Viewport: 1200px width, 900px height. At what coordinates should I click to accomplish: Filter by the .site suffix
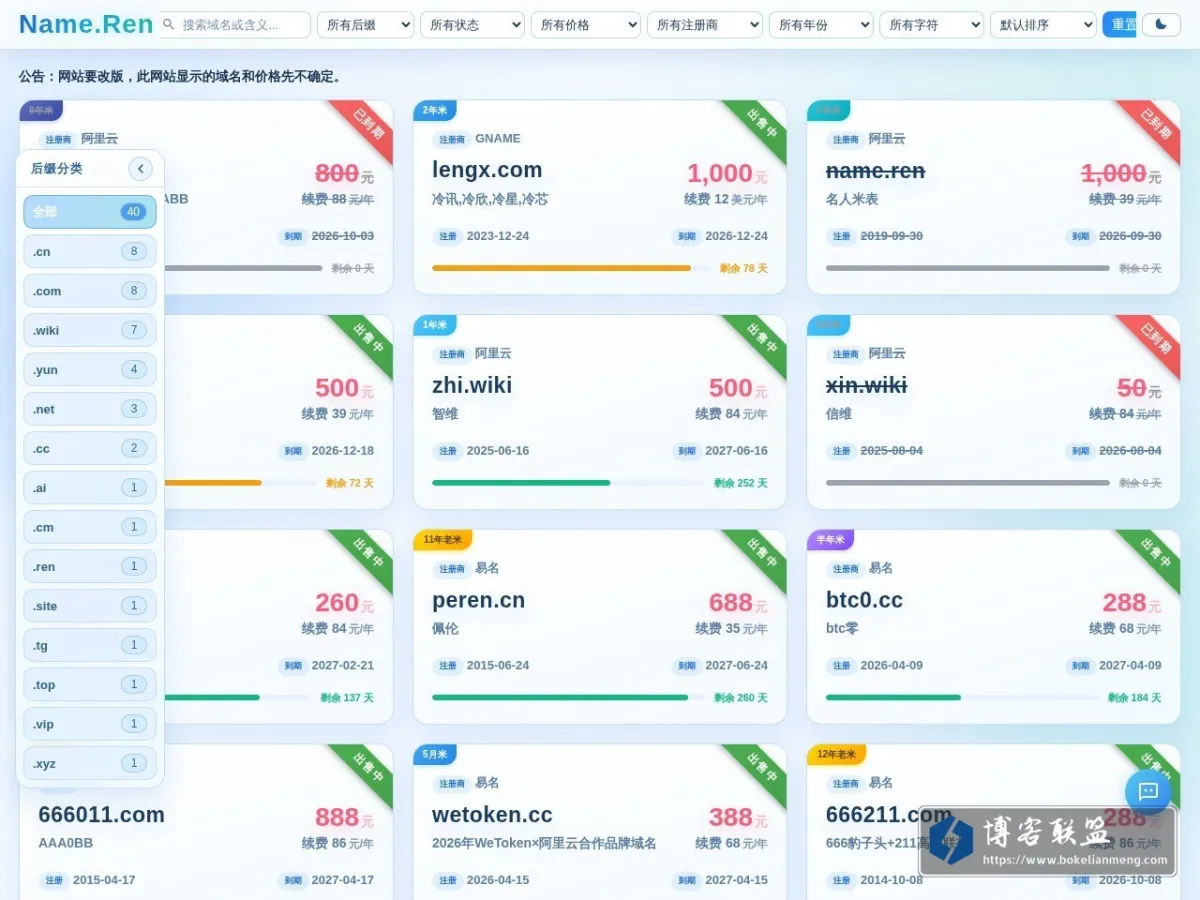[90, 605]
